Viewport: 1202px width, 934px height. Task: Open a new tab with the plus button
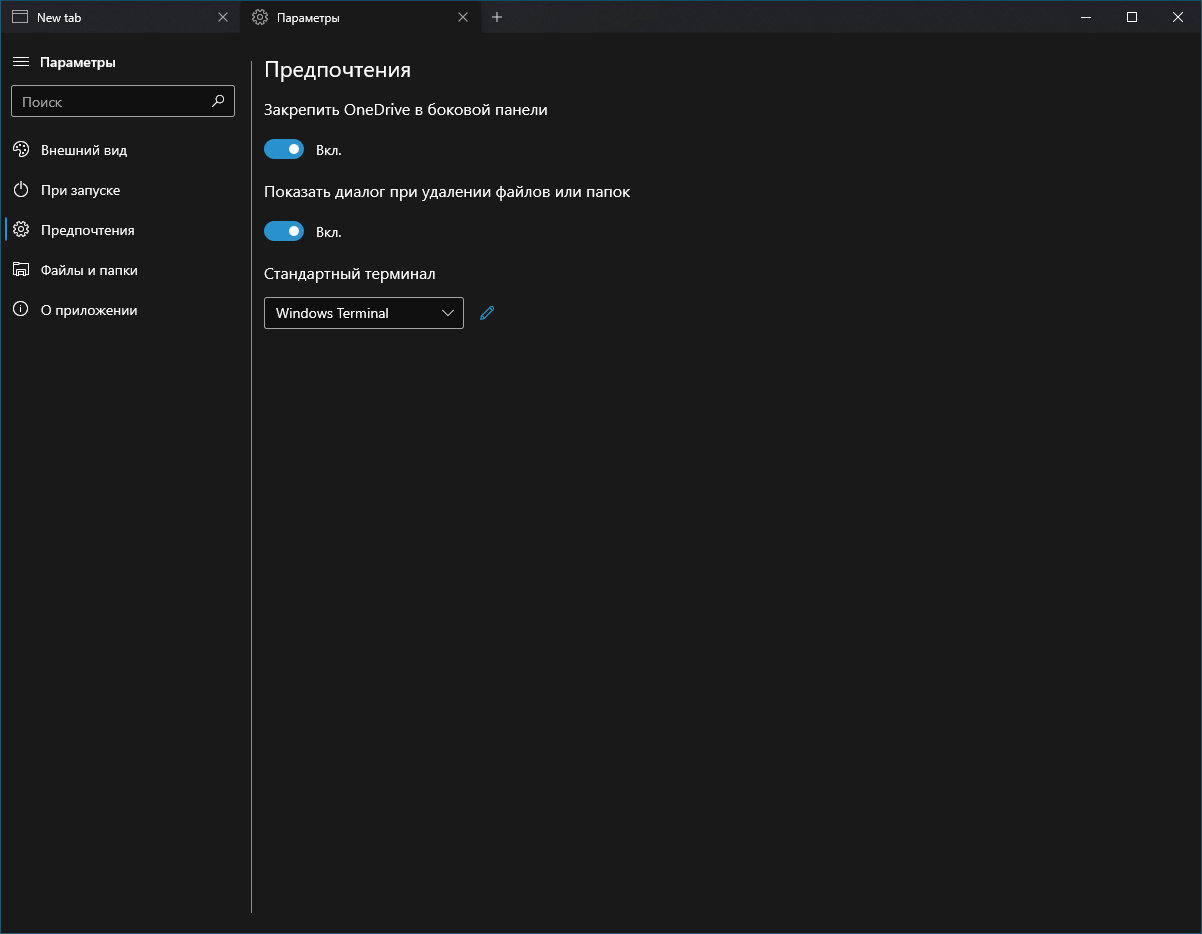[497, 17]
